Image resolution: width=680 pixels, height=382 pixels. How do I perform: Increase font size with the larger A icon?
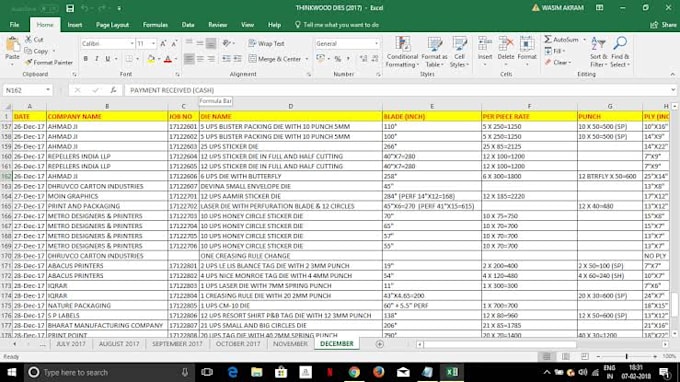(163, 44)
